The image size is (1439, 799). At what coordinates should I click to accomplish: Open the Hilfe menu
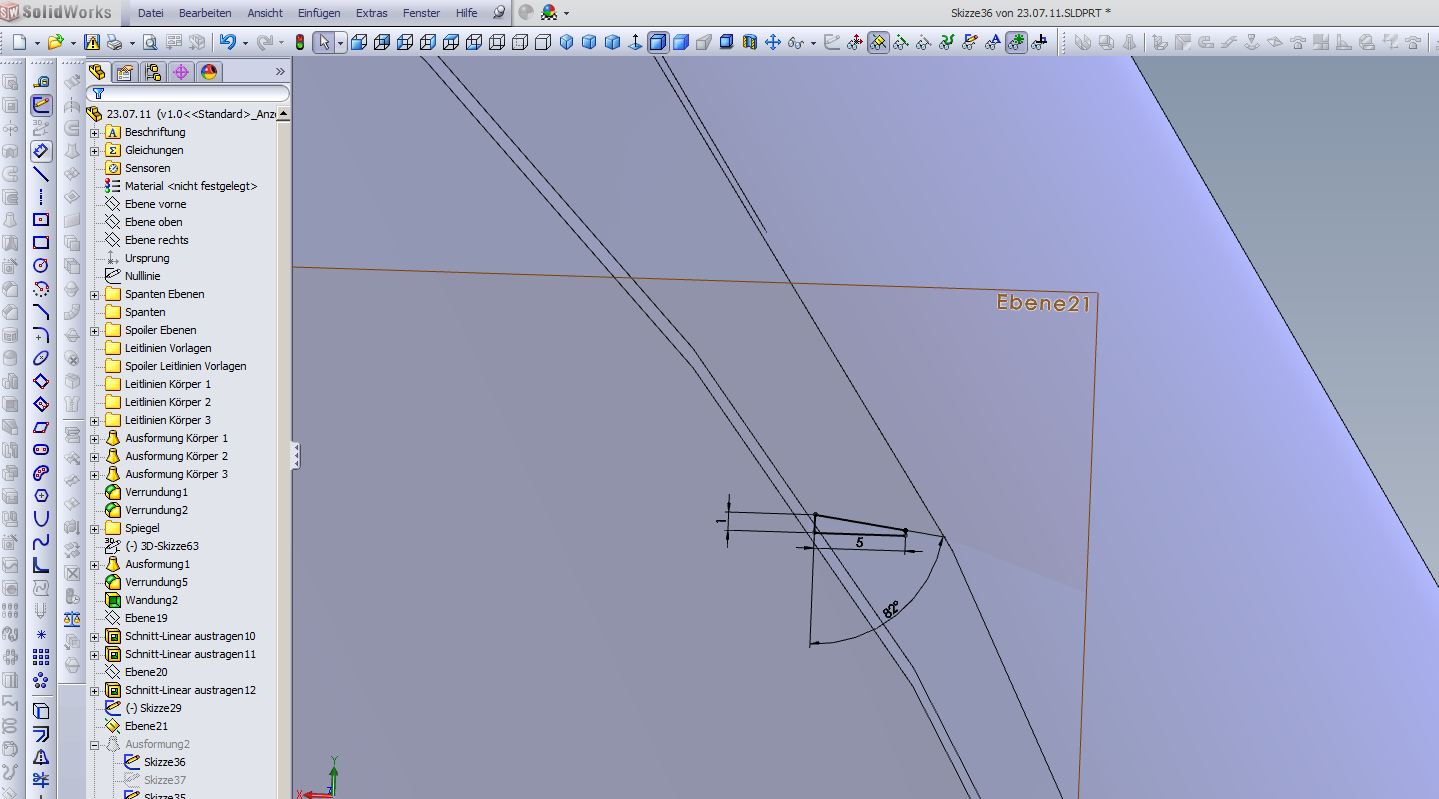pyautogui.click(x=466, y=13)
